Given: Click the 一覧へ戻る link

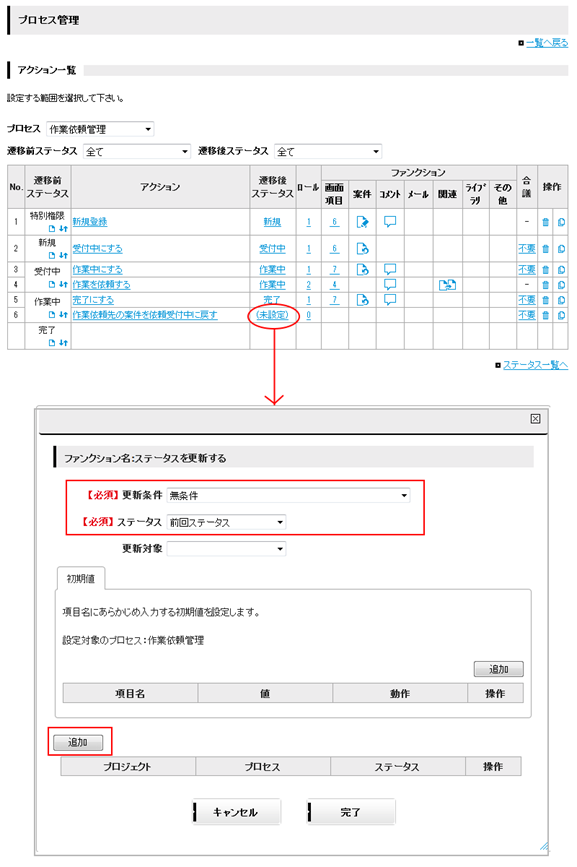Looking at the screenshot, I should (x=547, y=43).
